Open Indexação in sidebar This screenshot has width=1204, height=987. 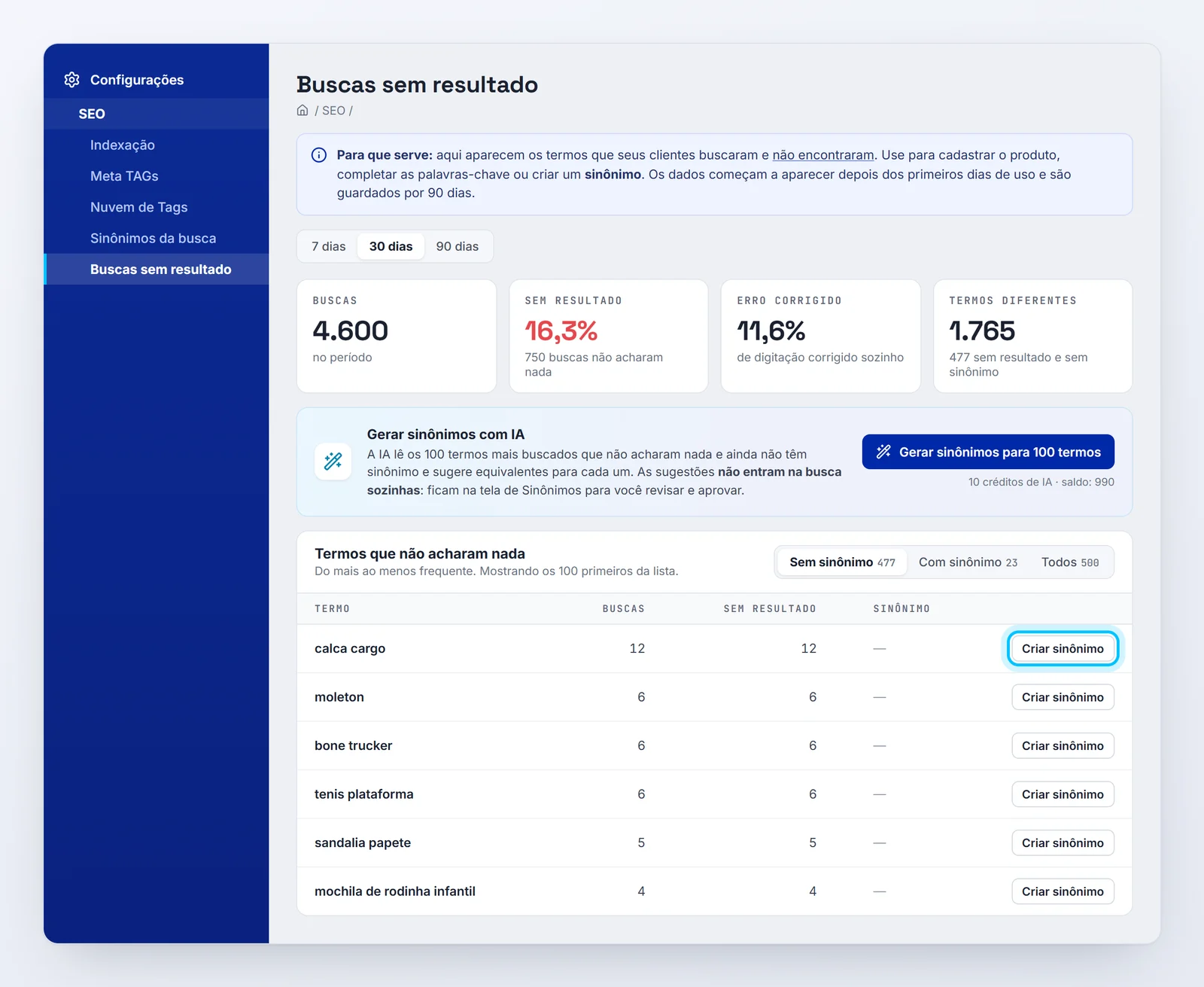[157, 145]
